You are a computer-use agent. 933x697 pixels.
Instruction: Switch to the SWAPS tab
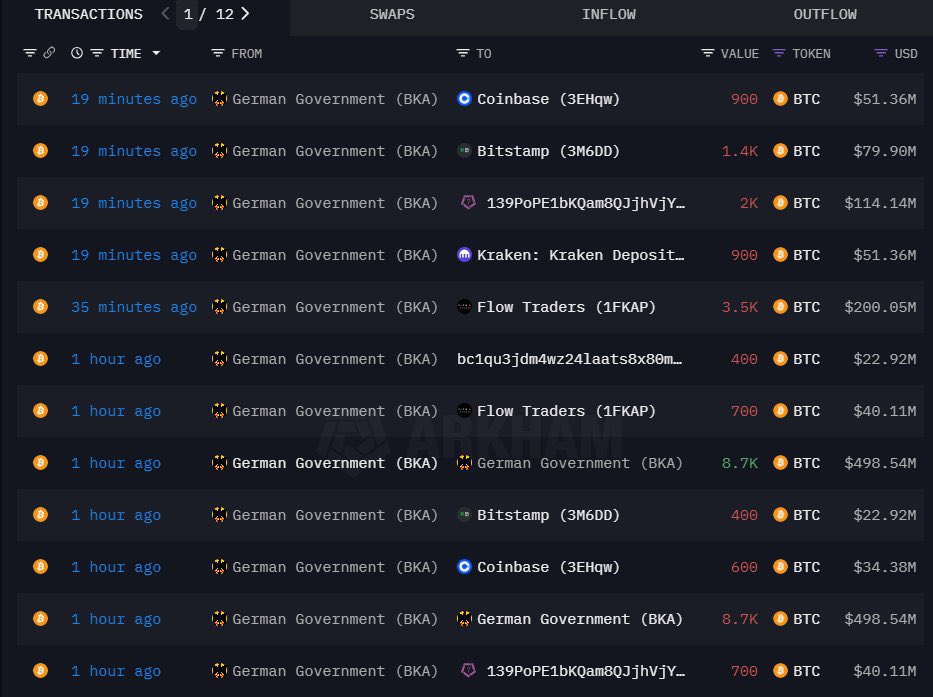392,14
